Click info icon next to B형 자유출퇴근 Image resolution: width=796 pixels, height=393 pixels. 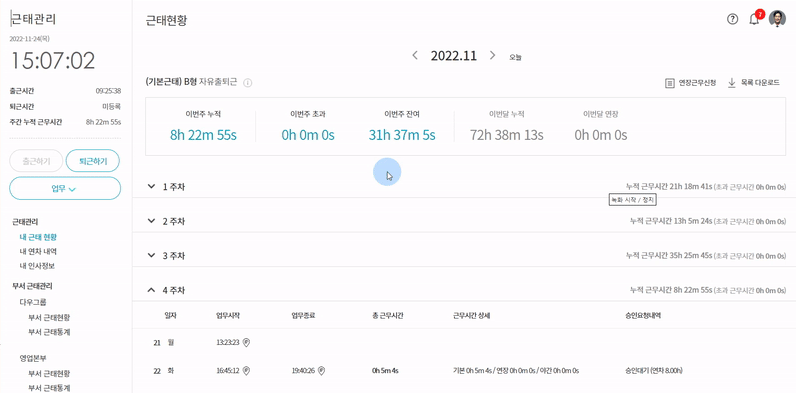click(248, 83)
